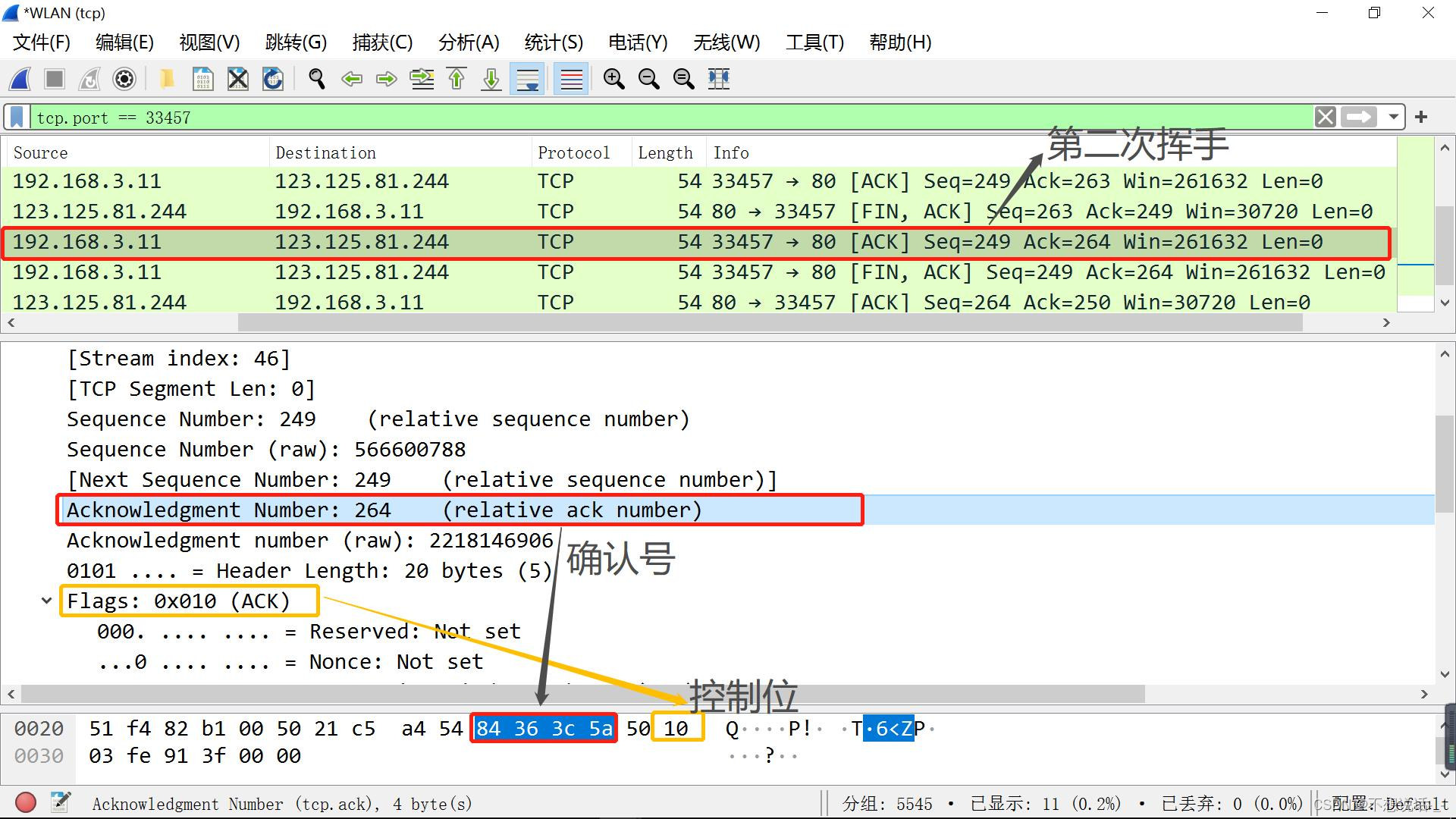Click the capture status red circle icon

(x=26, y=802)
